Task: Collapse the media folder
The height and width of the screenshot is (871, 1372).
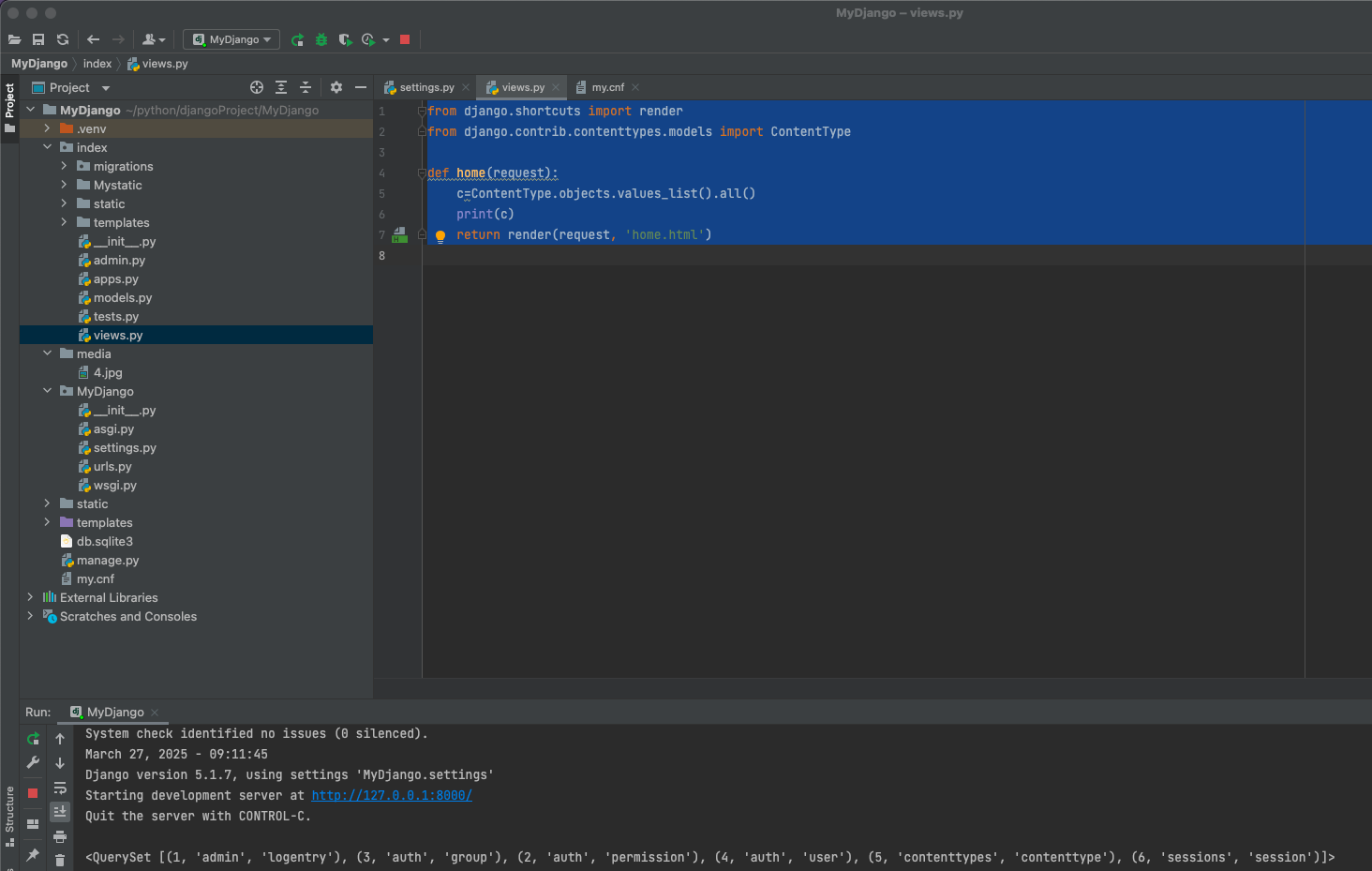Action: [48, 353]
